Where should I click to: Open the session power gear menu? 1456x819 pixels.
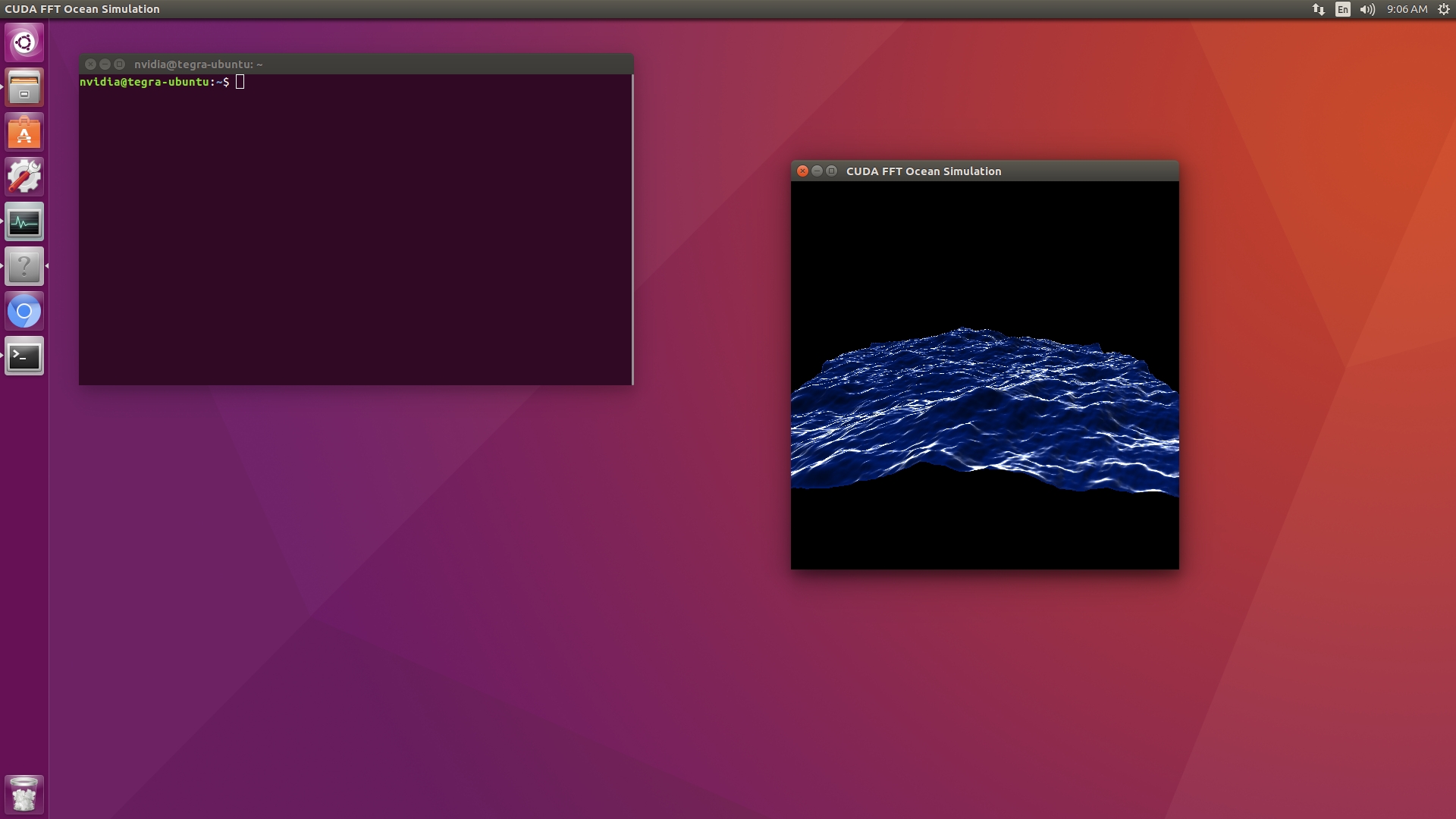tap(1443, 9)
